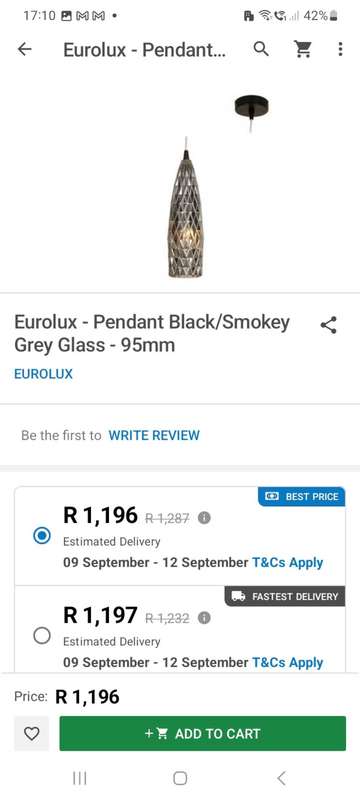This screenshot has width=360, height=800.
Task: Open T&Cs Apply for best price offer
Action: coord(288,563)
